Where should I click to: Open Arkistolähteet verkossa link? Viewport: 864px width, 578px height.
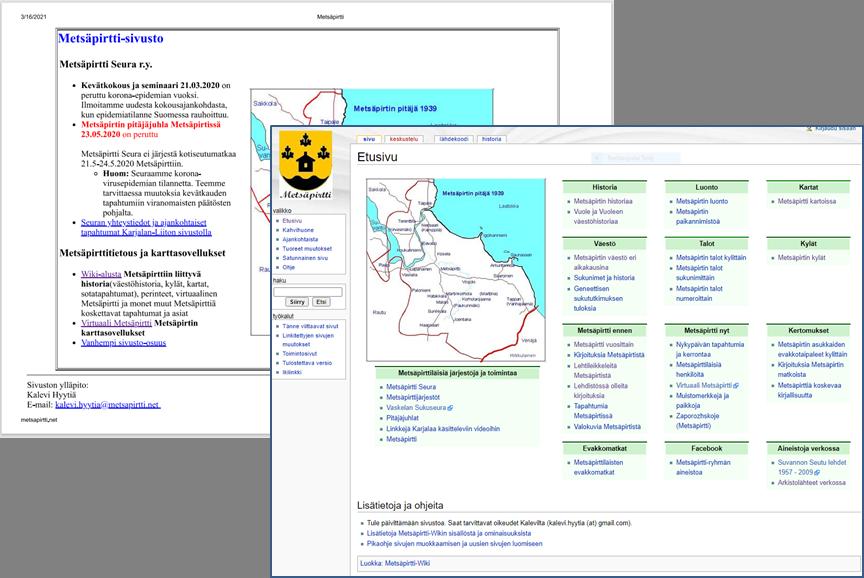811,483
